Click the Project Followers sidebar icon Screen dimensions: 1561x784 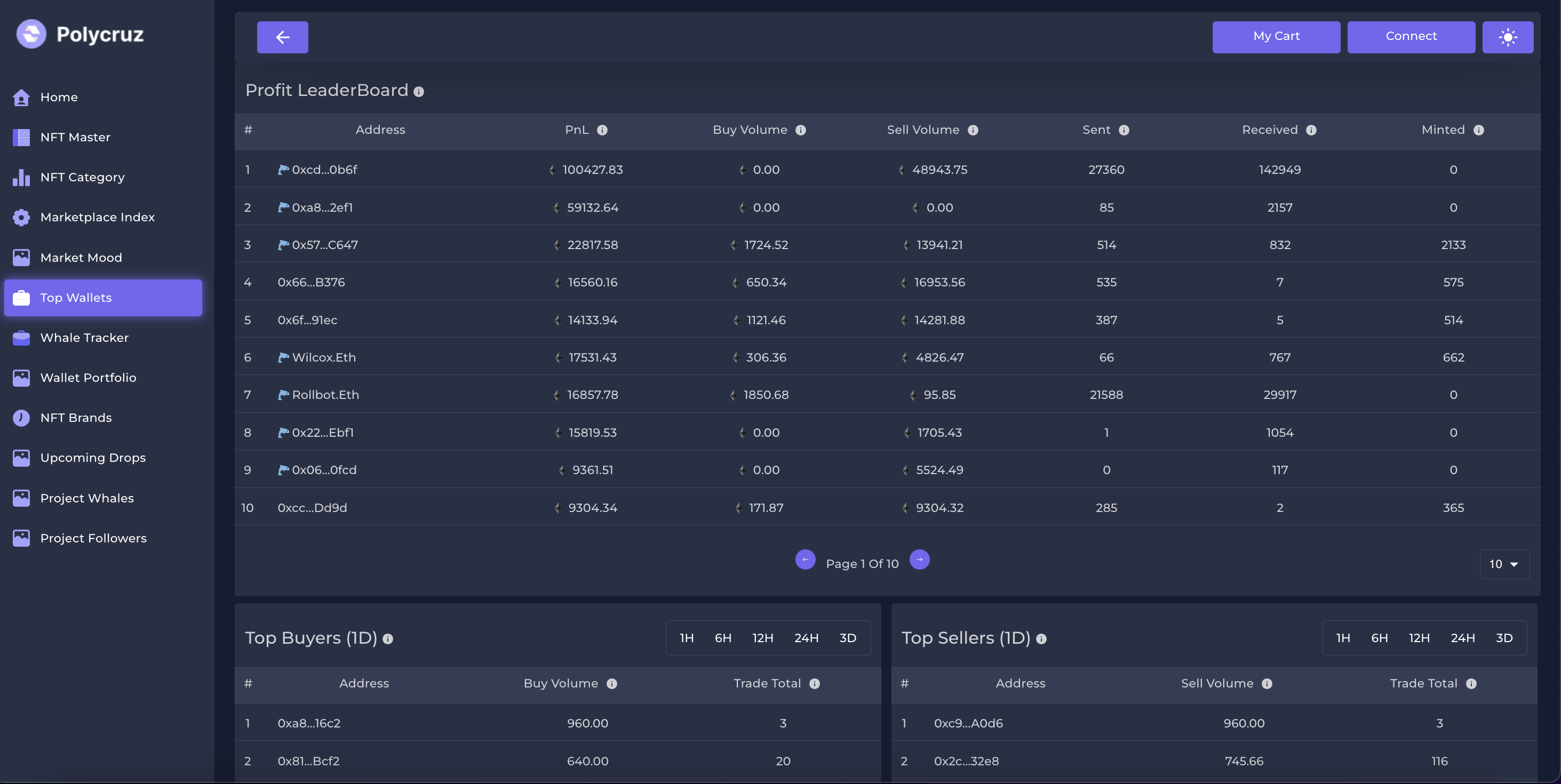[21, 538]
